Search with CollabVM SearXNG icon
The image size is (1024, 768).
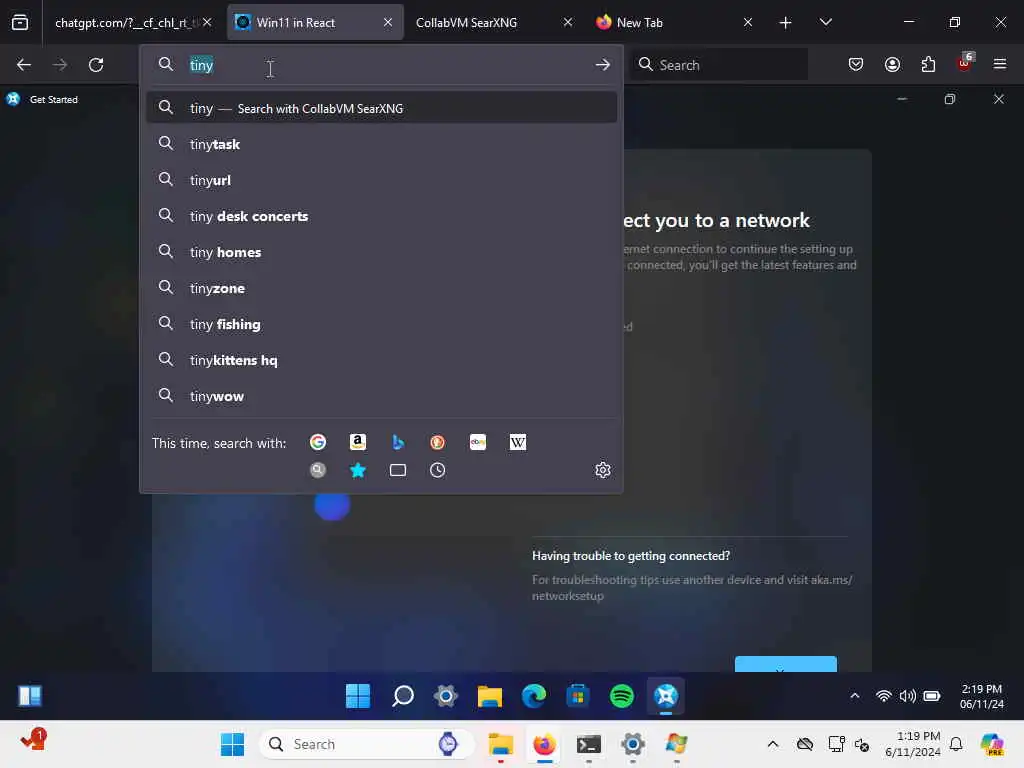pyautogui.click(x=318, y=470)
